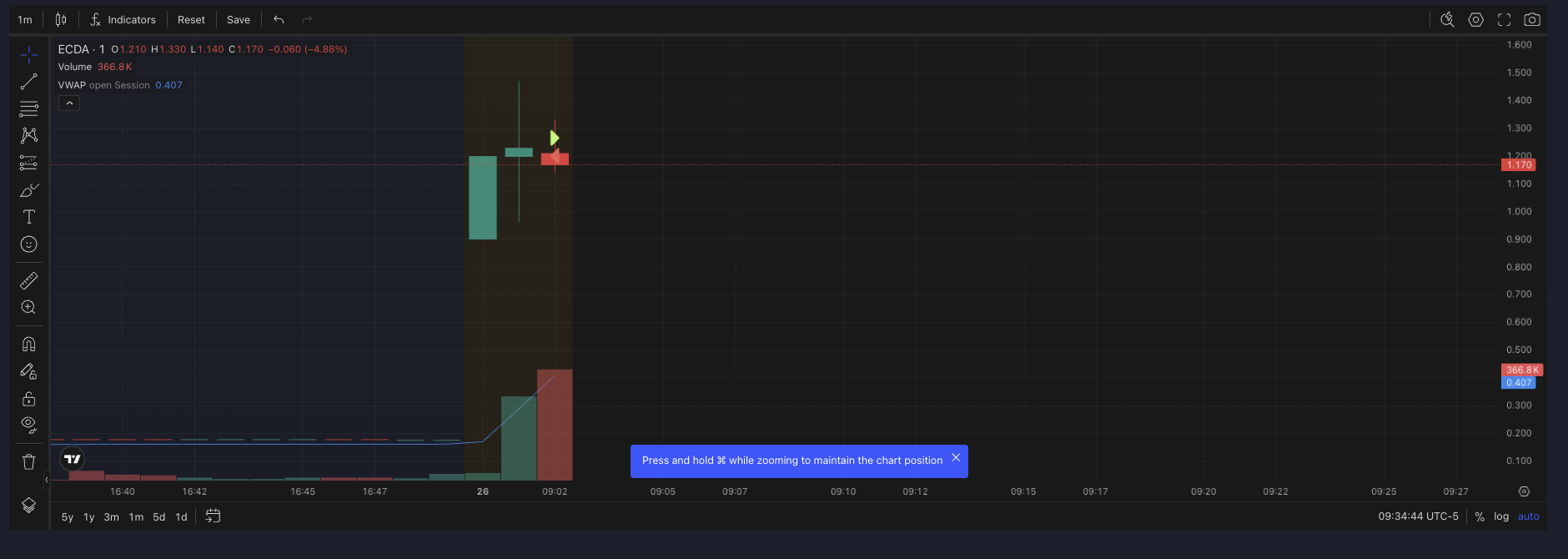Viewport: 1568px width, 559px height.
Task: Open the 1m interval dropdown in top bar
Action: [x=25, y=19]
